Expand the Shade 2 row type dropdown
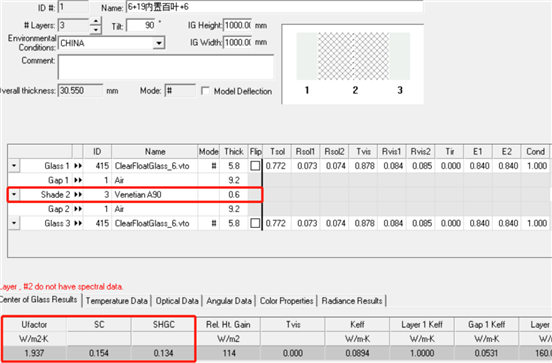This screenshot has width=552, height=363. coord(14,194)
